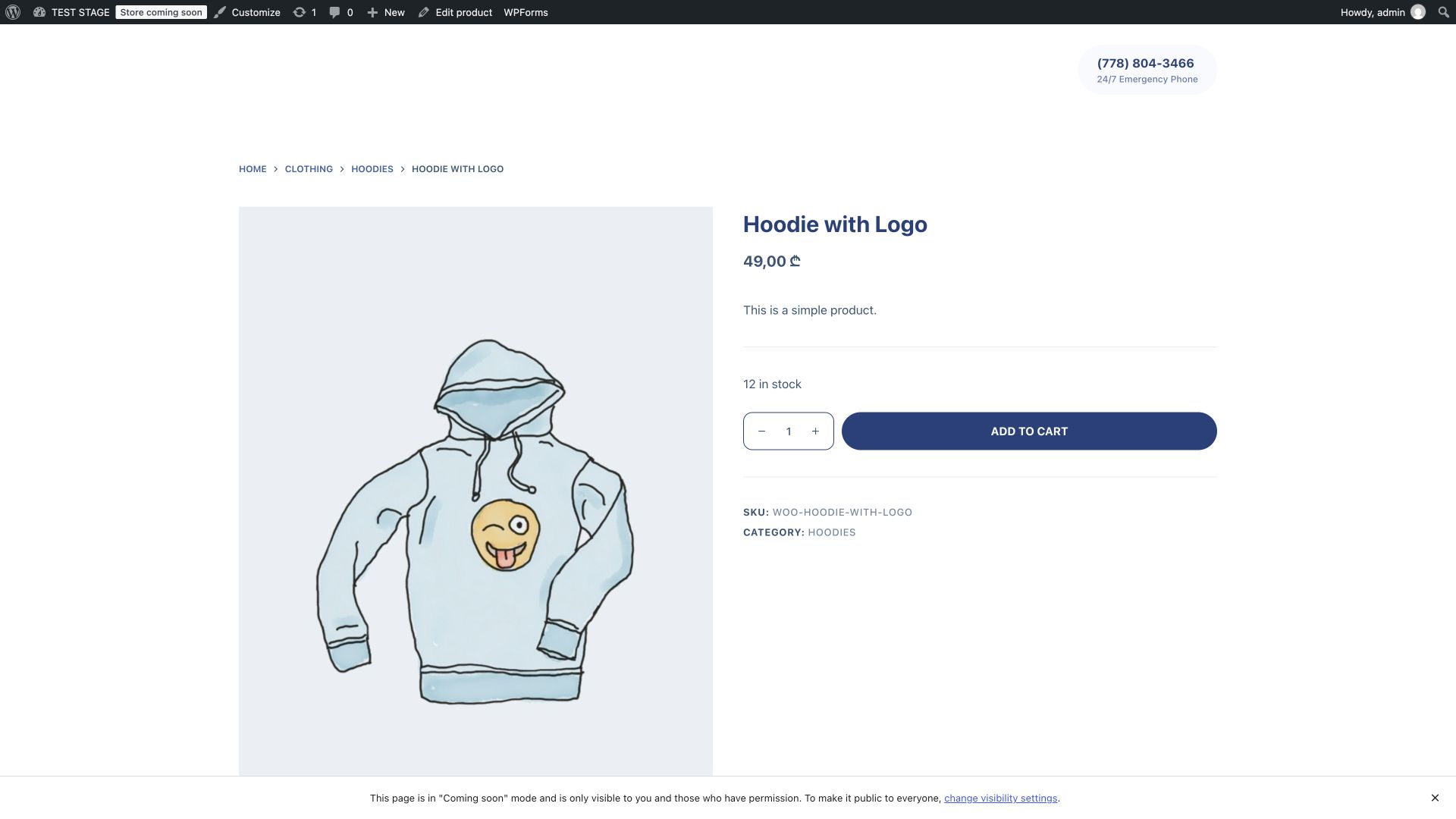This screenshot has width=1456, height=819.
Task: Dismiss the Coming soon notice
Action: point(1435,798)
